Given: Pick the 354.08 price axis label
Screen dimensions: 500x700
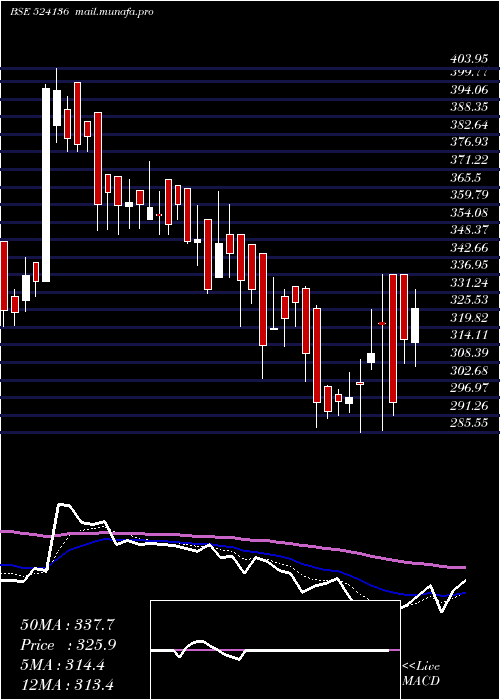Looking at the screenshot, I should point(468,212).
